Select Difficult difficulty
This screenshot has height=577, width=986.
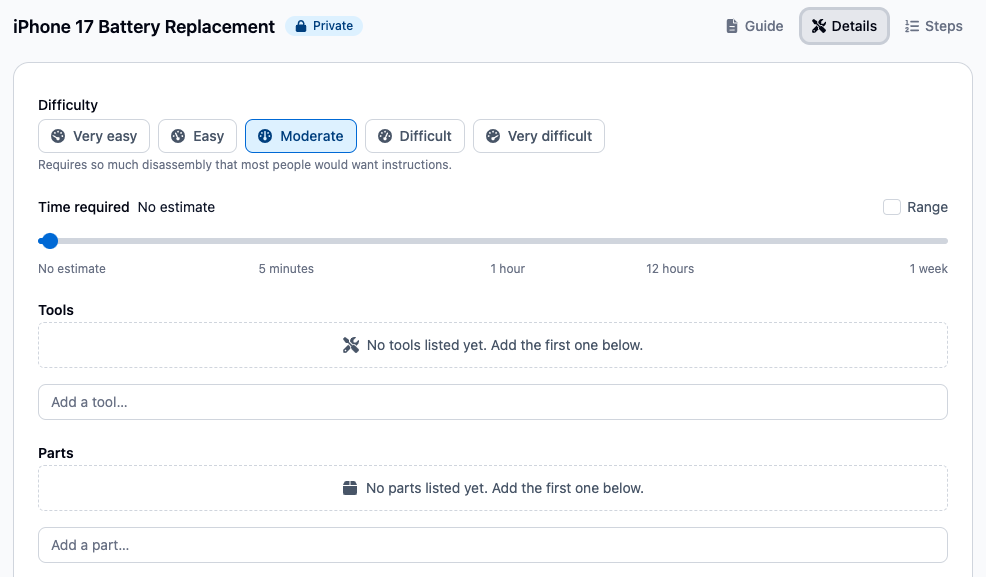coord(415,136)
